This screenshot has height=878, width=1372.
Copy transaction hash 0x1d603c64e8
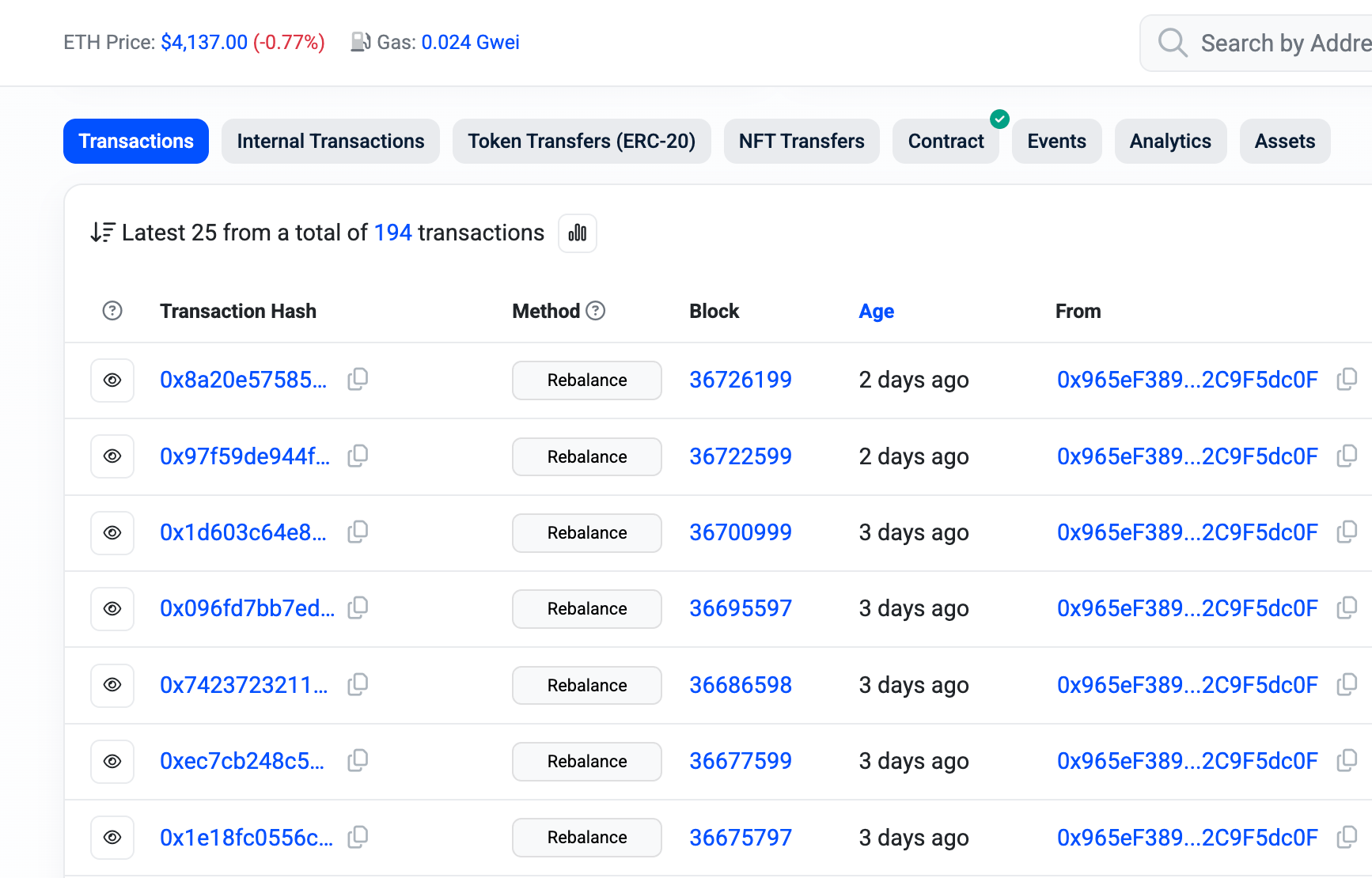point(358,532)
